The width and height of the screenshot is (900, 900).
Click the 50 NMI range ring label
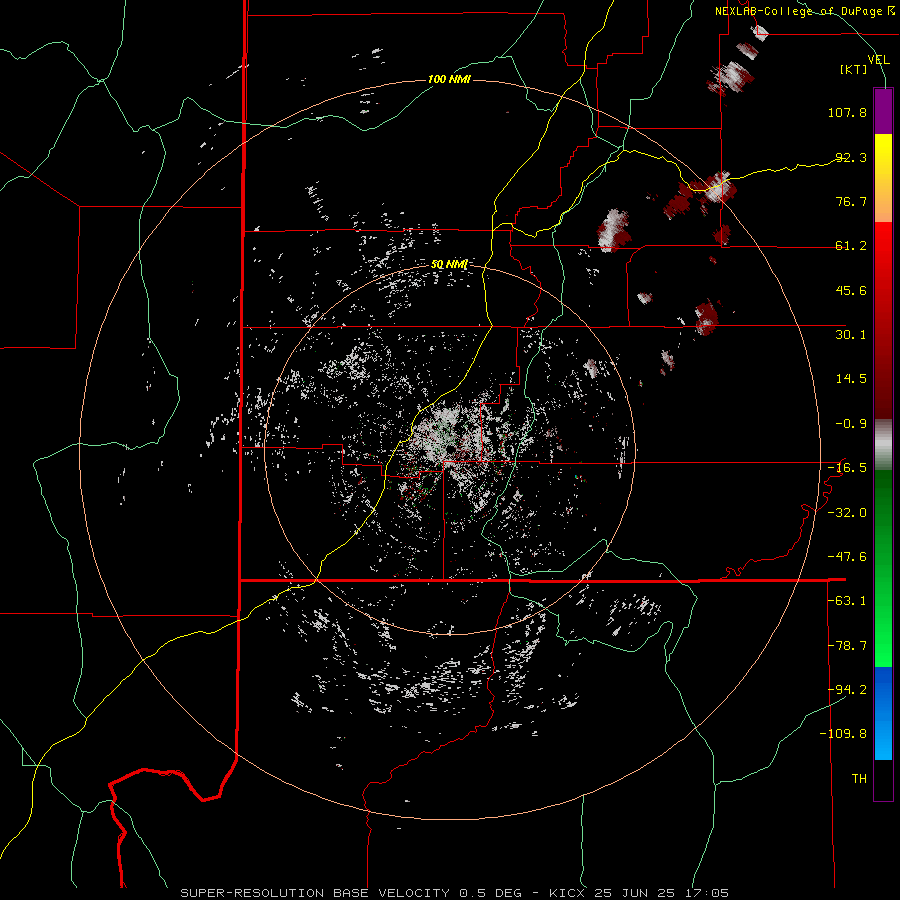(x=449, y=264)
